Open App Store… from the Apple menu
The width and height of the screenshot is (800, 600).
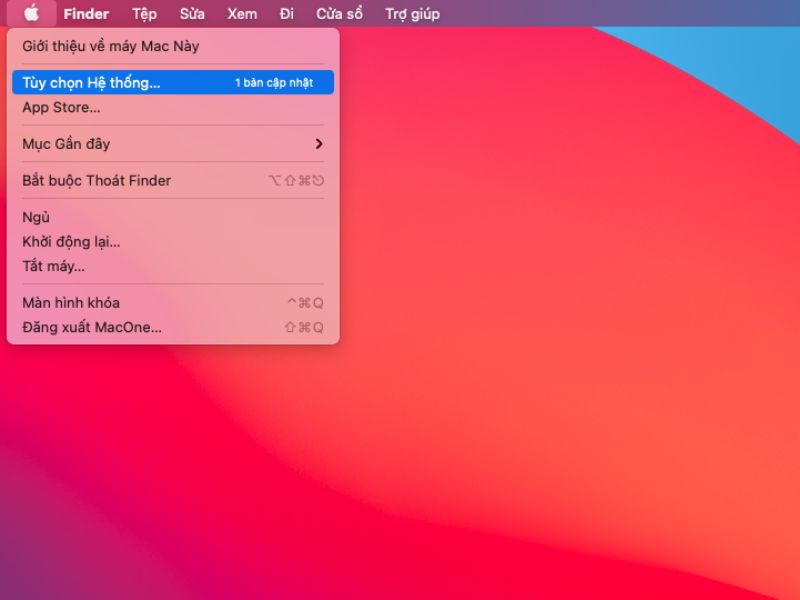(x=173, y=107)
